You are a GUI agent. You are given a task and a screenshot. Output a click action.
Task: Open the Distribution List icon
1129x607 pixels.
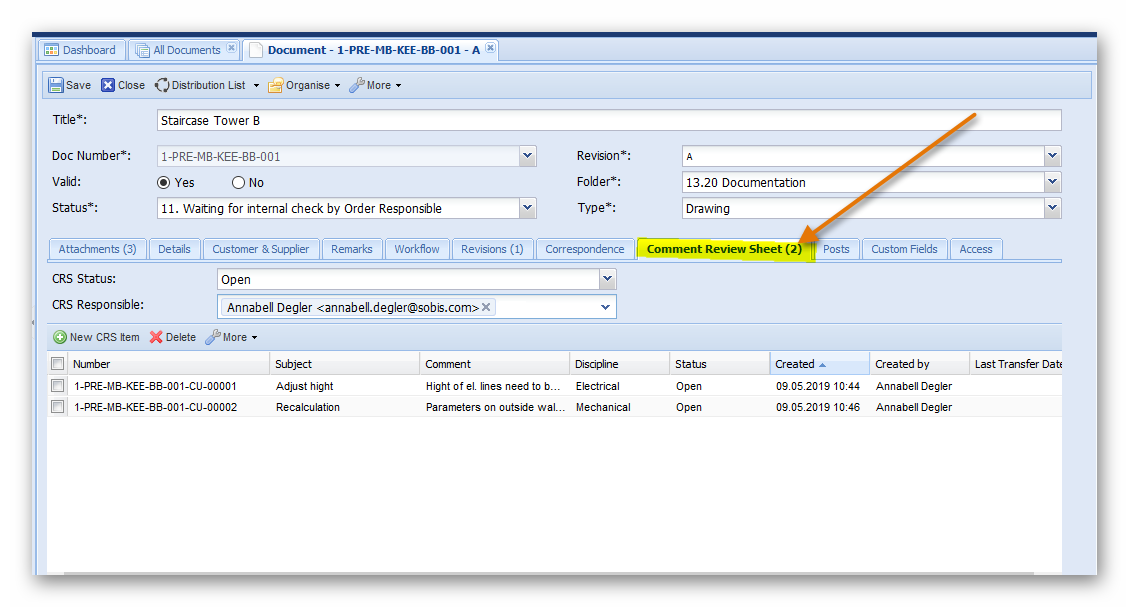[x=162, y=86]
